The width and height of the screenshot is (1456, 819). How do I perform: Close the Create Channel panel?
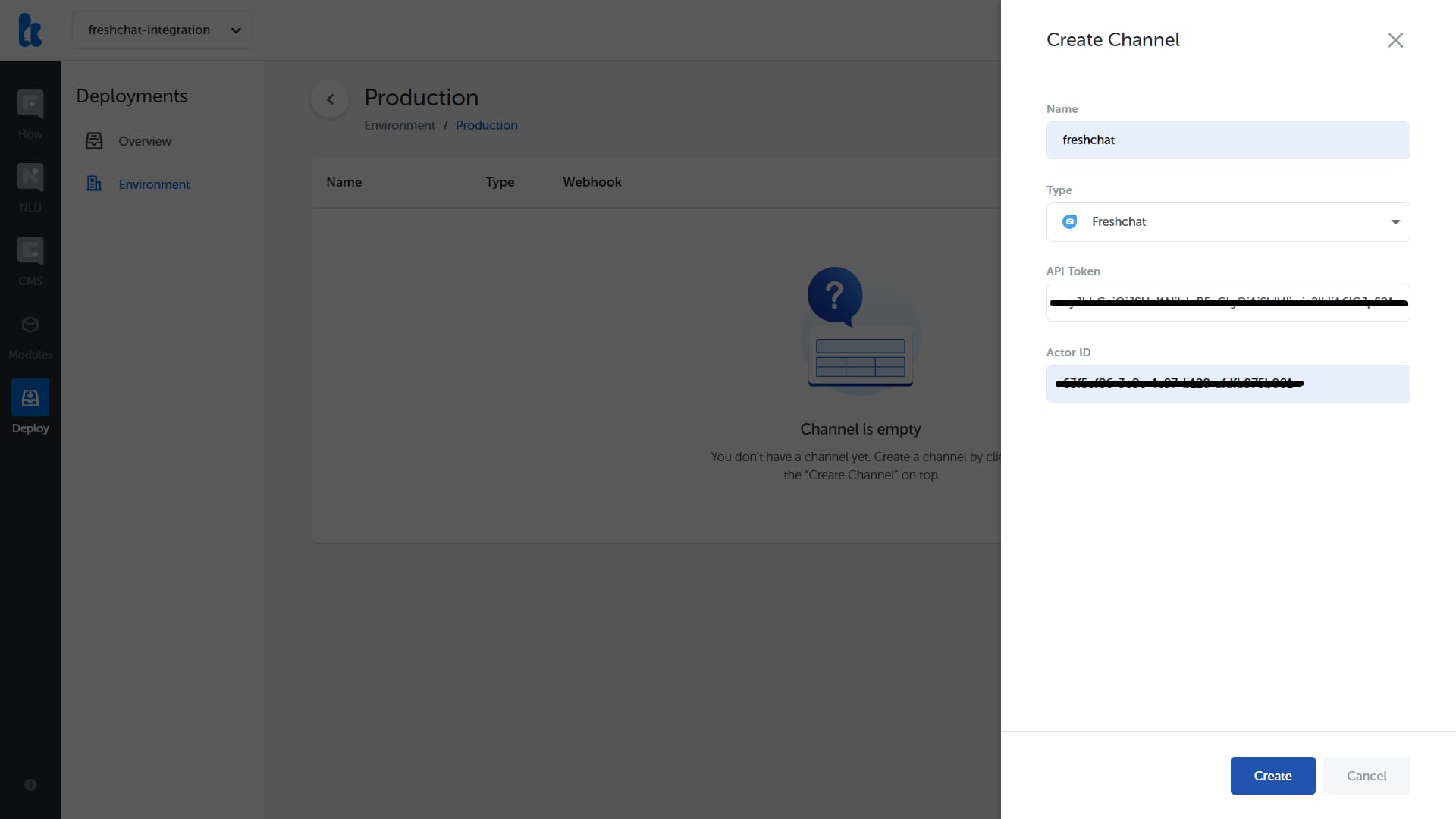click(x=1395, y=40)
